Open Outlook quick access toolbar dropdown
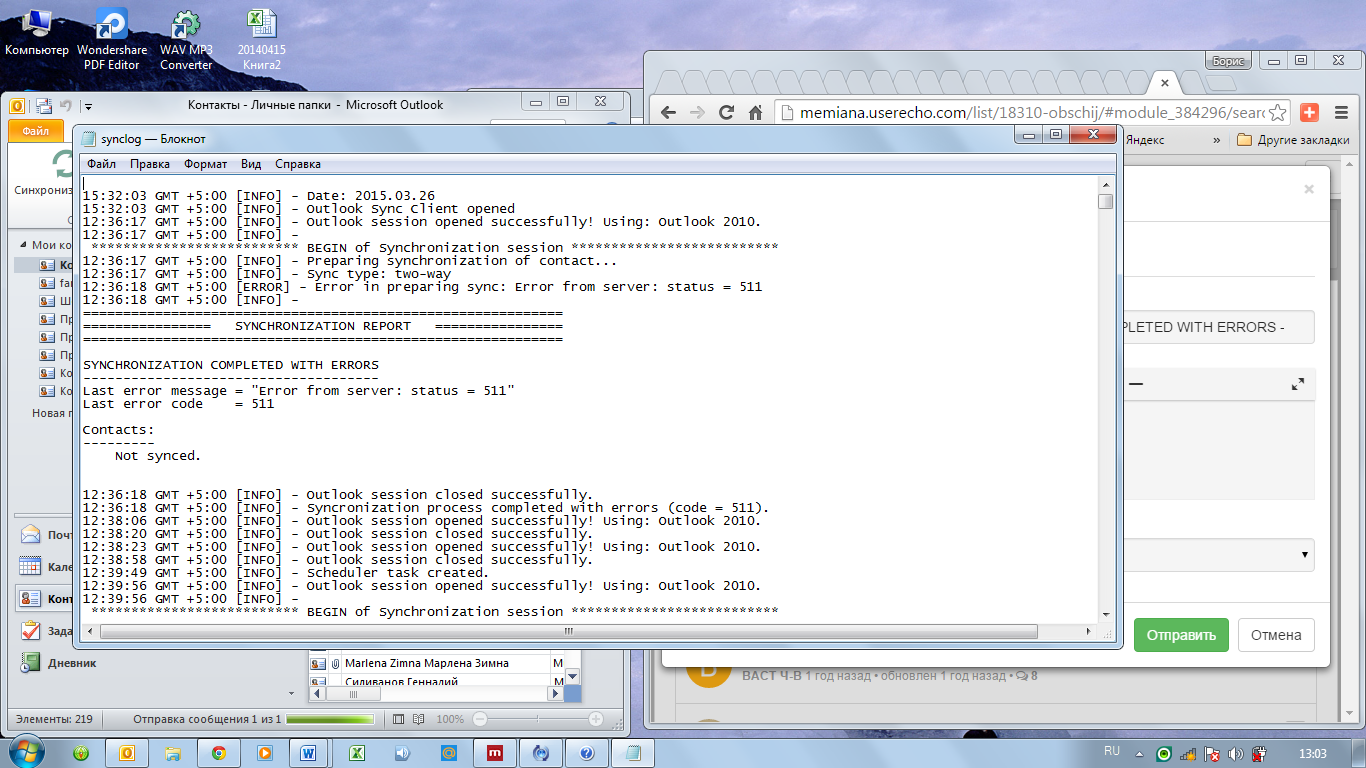 (x=89, y=105)
